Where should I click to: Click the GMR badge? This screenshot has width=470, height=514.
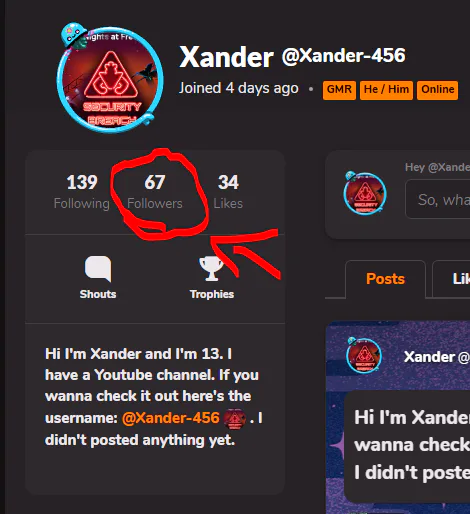click(x=339, y=90)
